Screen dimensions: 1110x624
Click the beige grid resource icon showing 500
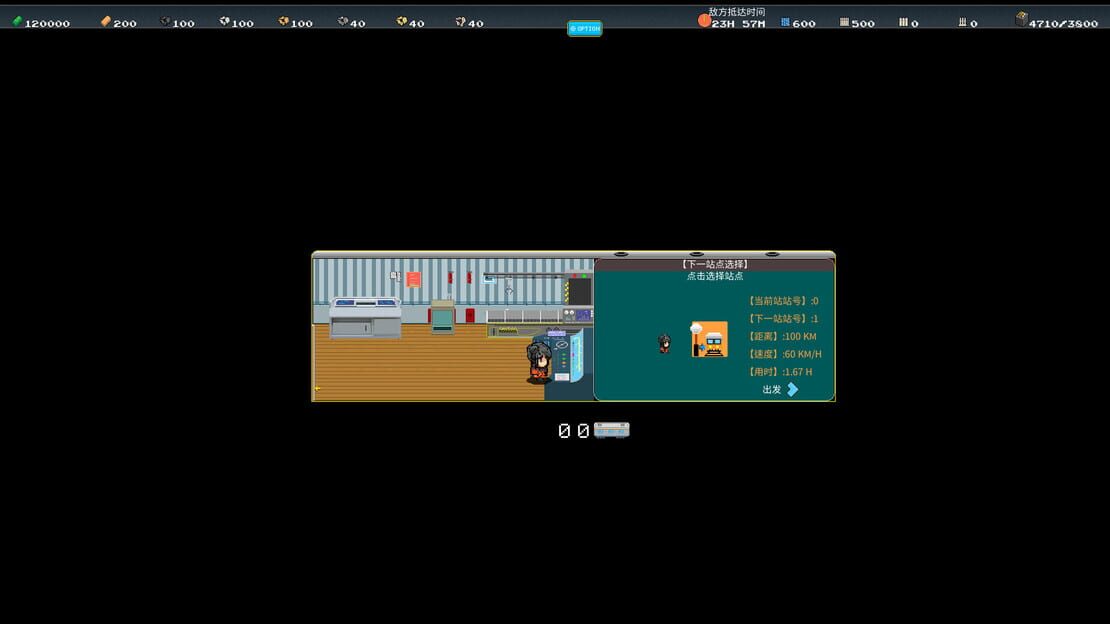[844, 23]
